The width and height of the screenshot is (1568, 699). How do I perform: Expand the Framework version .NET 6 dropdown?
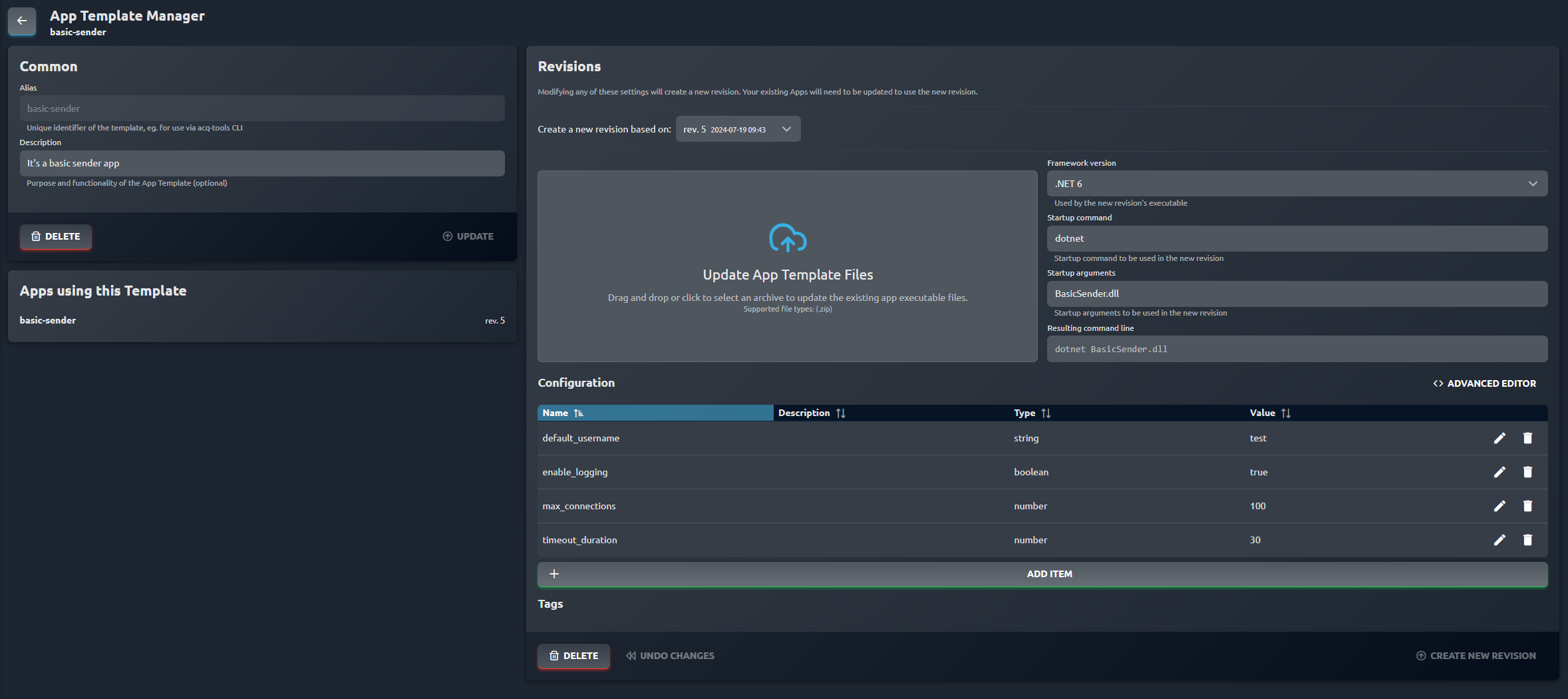point(1297,184)
